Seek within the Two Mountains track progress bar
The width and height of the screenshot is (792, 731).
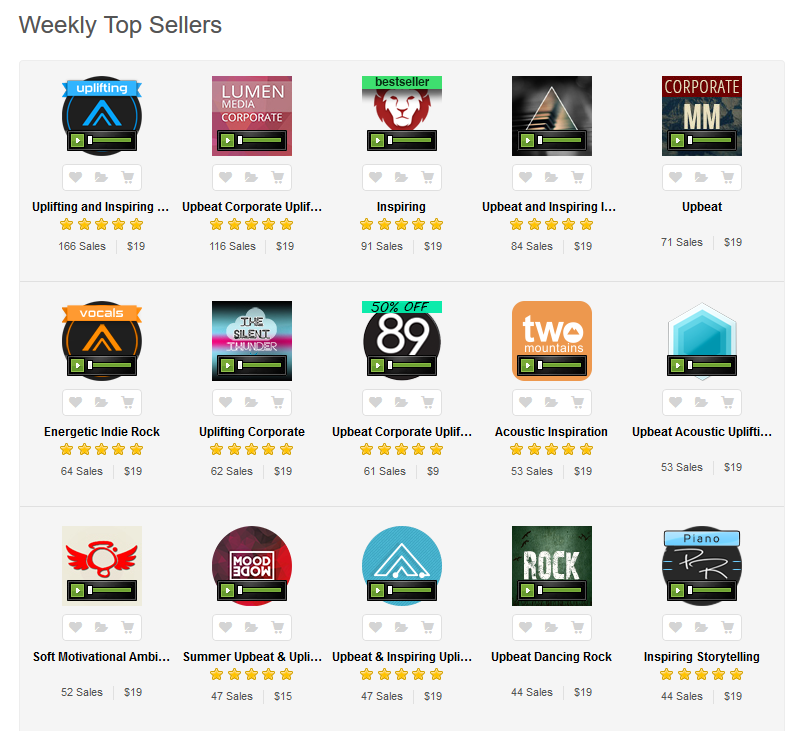pos(560,365)
